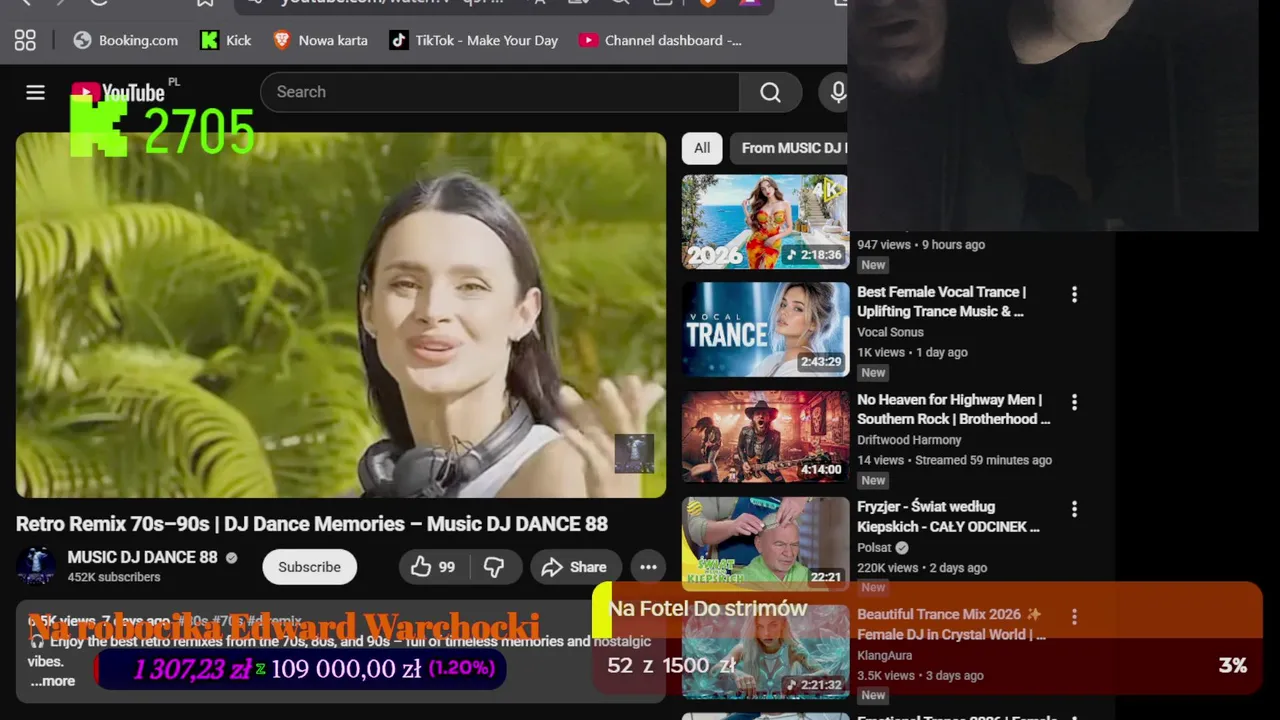Open the Channel dashboard bookmark
Viewport: 1280px width, 720px height.
click(660, 40)
